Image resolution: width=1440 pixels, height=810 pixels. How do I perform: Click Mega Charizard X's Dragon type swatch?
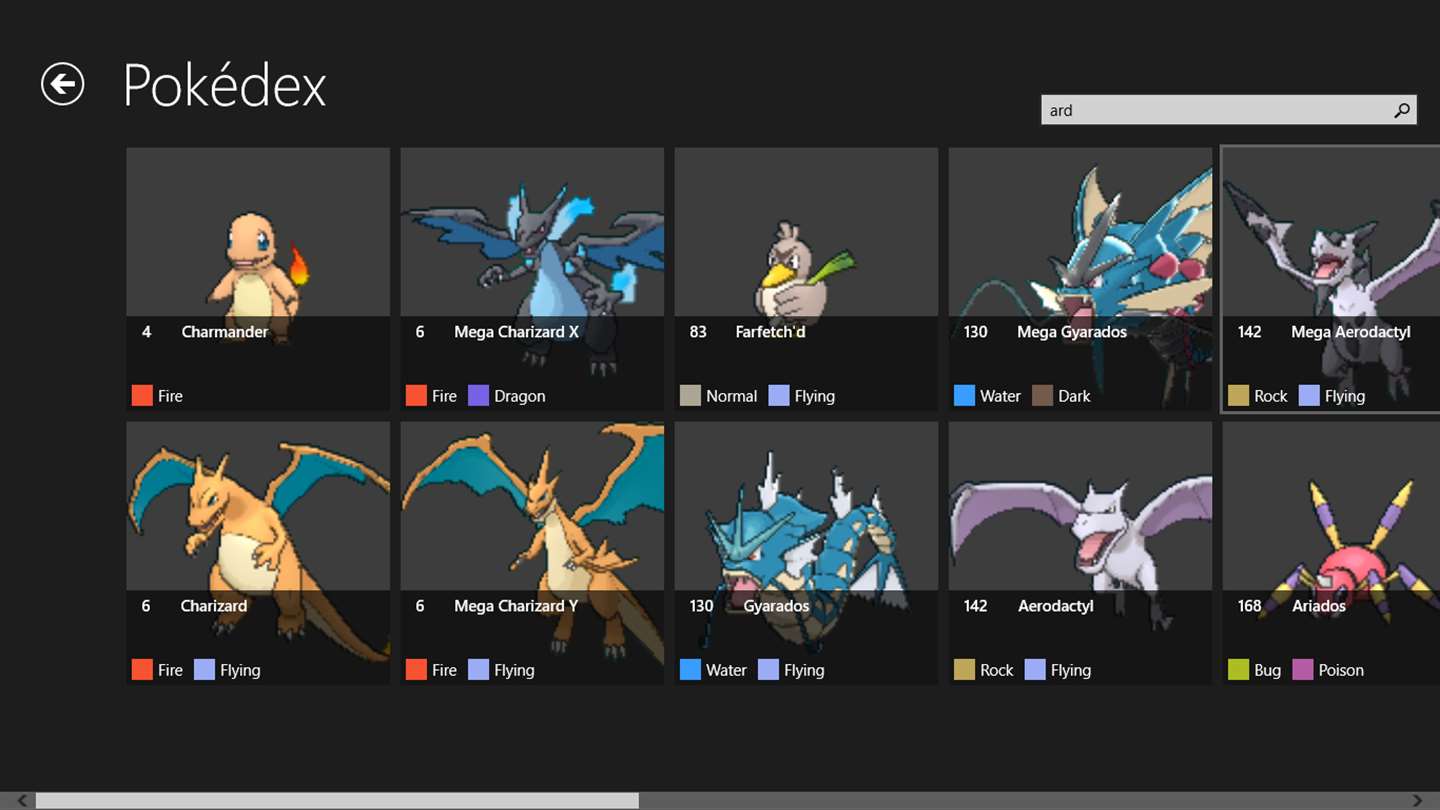point(478,396)
